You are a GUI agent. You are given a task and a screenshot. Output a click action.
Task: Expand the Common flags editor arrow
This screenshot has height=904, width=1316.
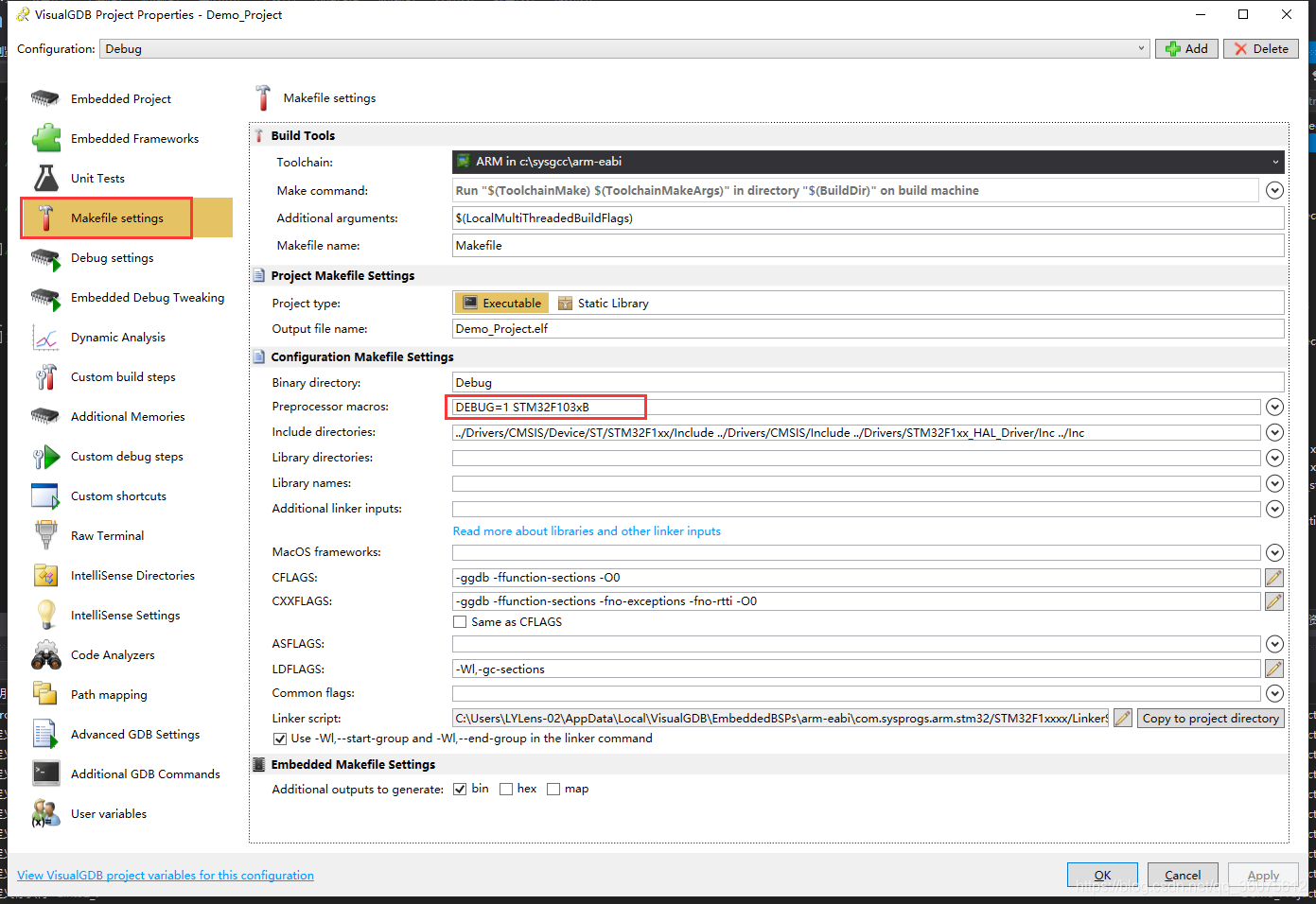click(1274, 694)
